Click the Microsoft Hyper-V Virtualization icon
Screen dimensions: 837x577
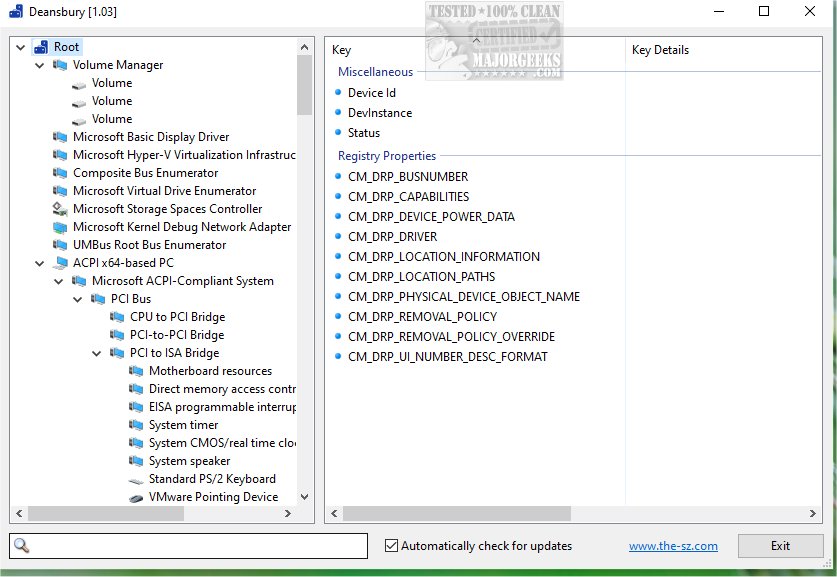[x=60, y=155]
